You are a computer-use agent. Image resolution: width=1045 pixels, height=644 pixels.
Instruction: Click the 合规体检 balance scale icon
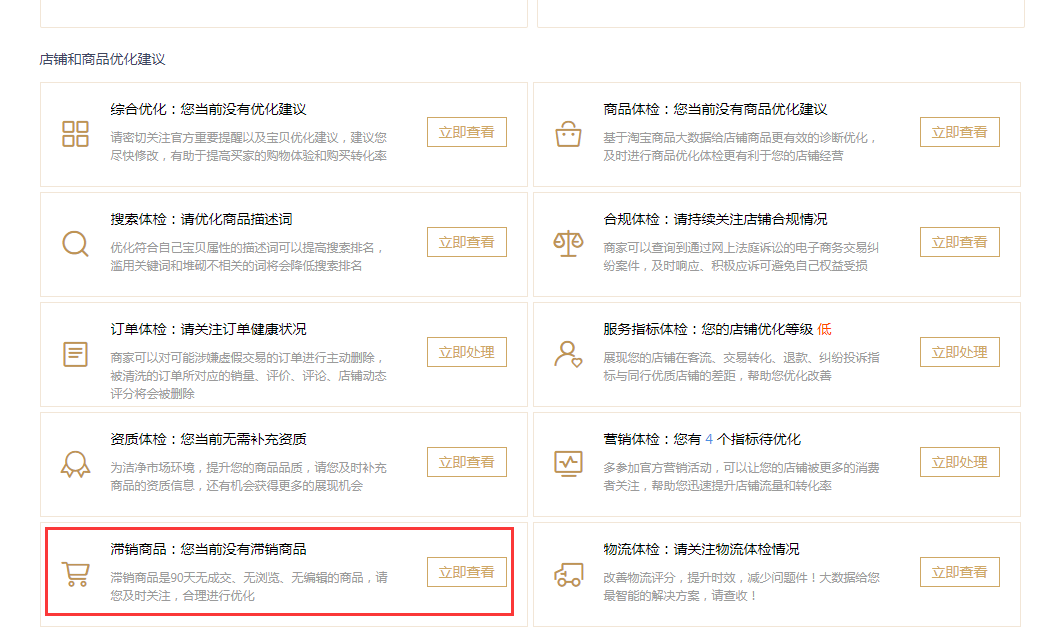[568, 244]
